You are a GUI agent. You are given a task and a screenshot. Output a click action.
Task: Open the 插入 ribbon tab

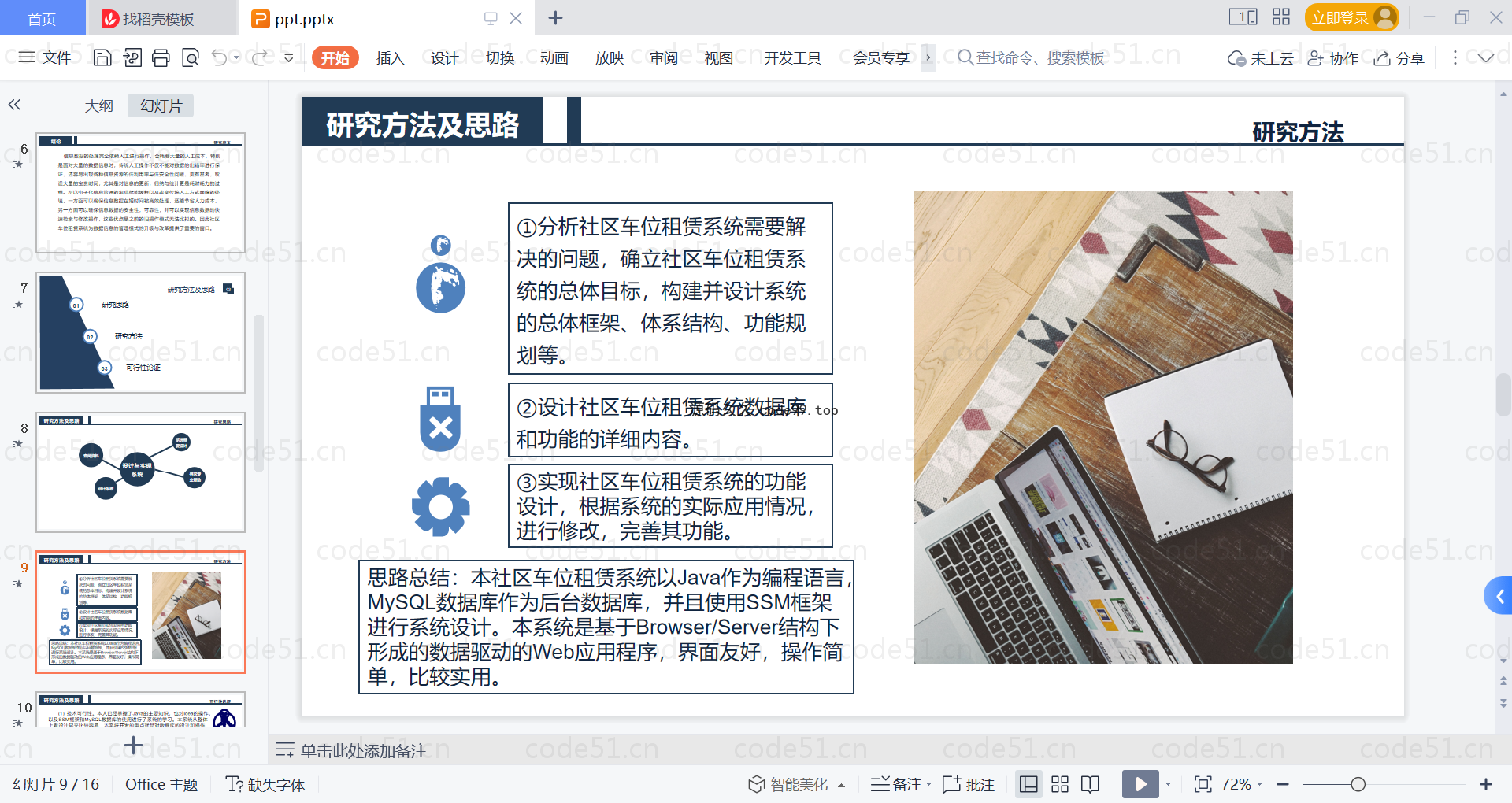click(390, 57)
